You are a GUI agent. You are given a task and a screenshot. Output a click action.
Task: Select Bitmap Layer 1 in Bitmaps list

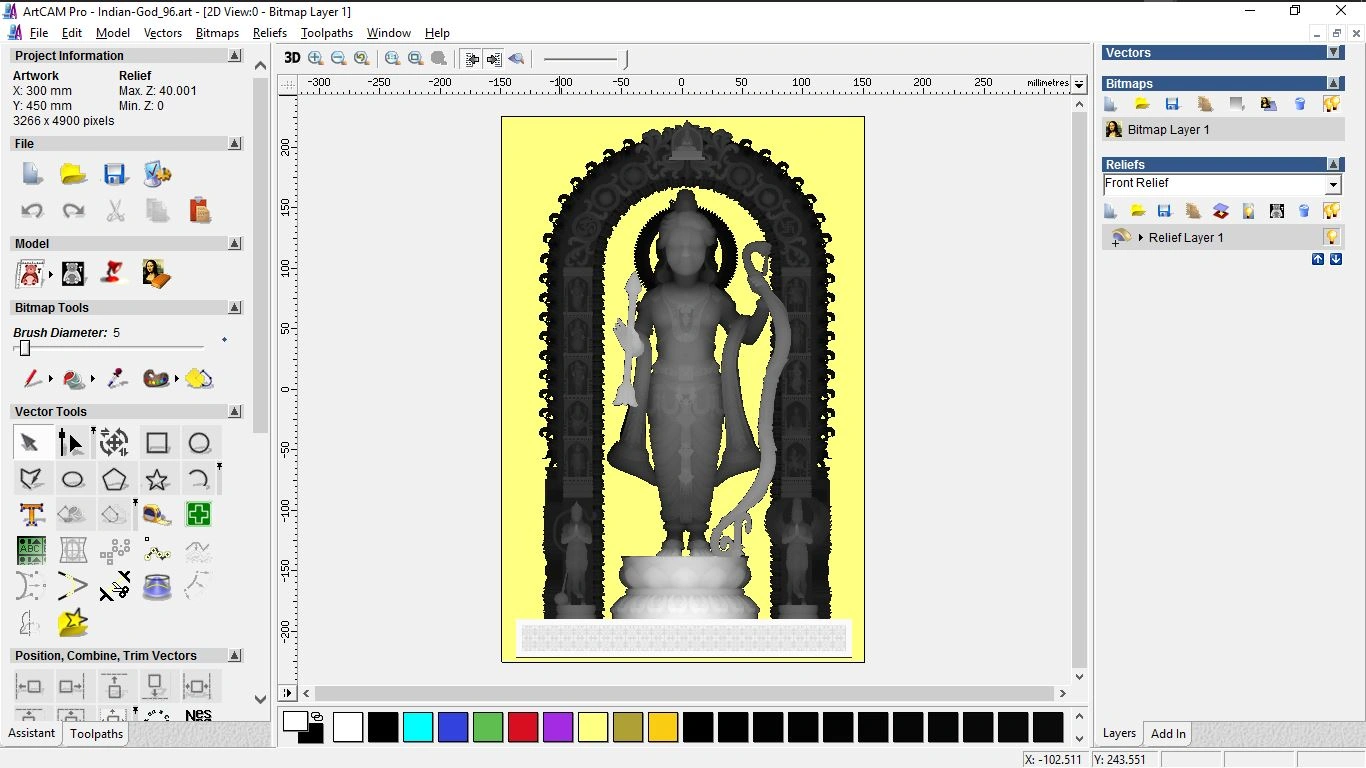(1168, 130)
